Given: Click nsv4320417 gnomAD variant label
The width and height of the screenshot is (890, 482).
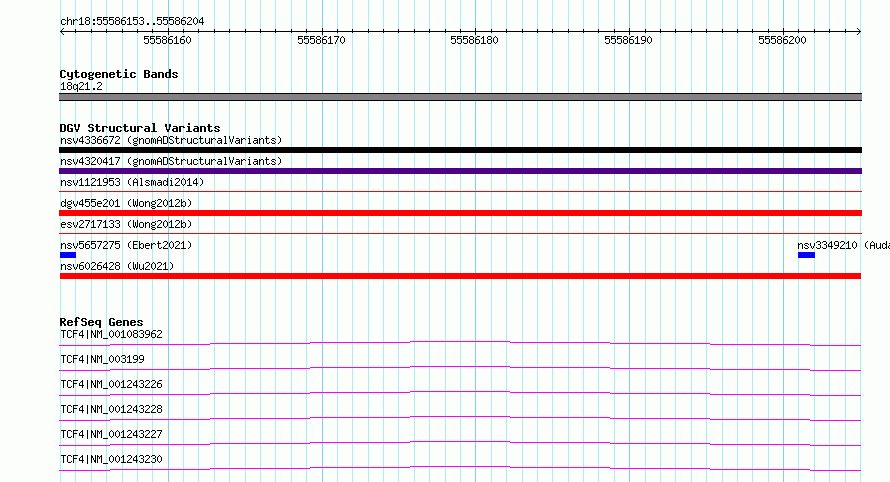Looking at the screenshot, I should [x=171, y=161].
